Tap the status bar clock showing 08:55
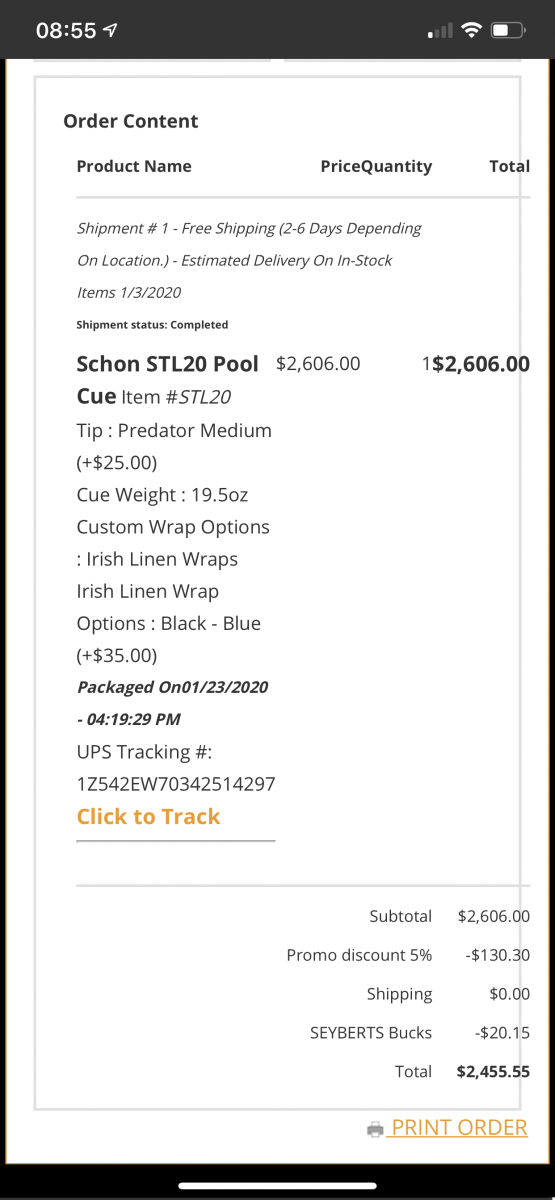555x1200 pixels. click(x=66, y=30)
